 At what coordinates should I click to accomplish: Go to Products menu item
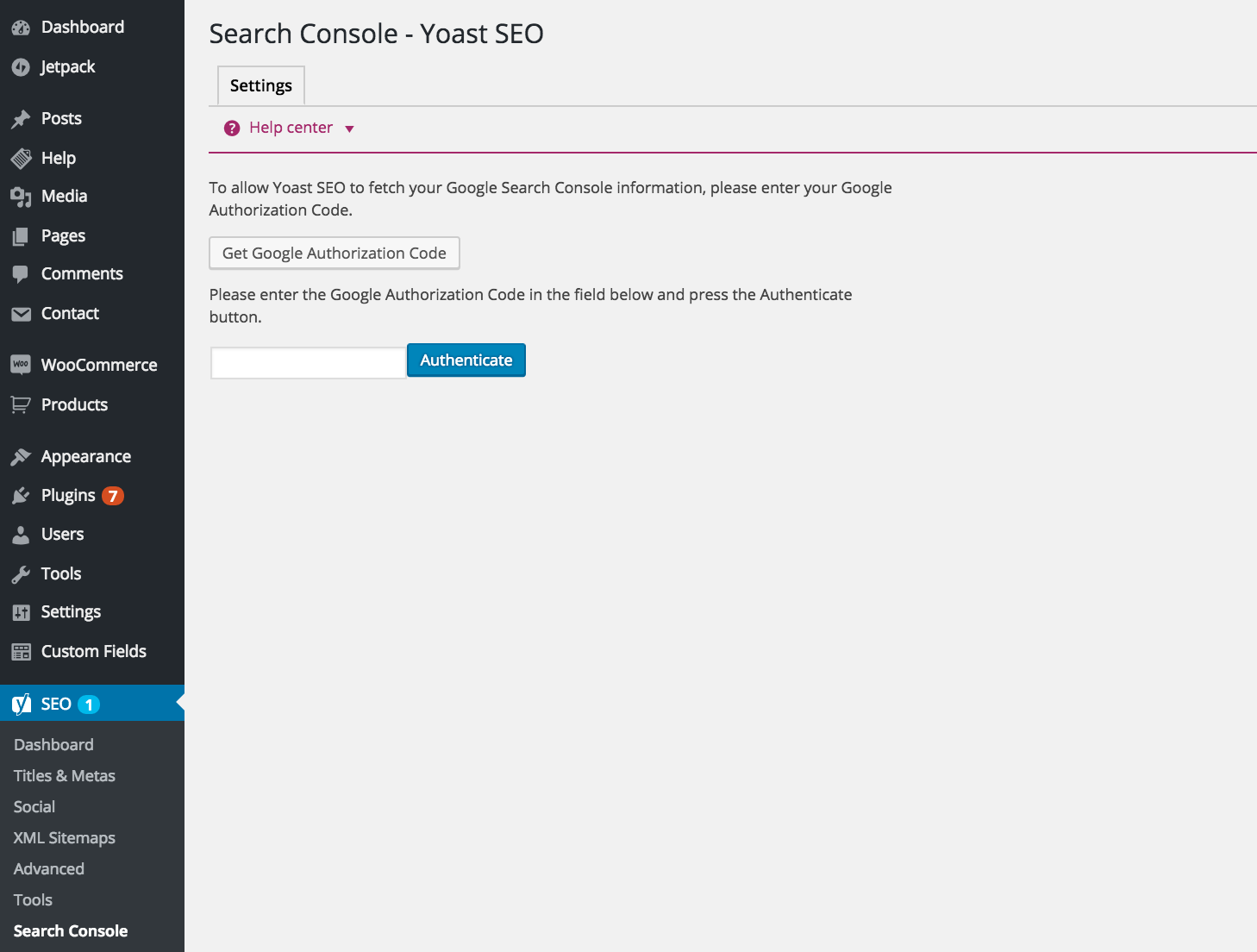(x=74, y=405)
